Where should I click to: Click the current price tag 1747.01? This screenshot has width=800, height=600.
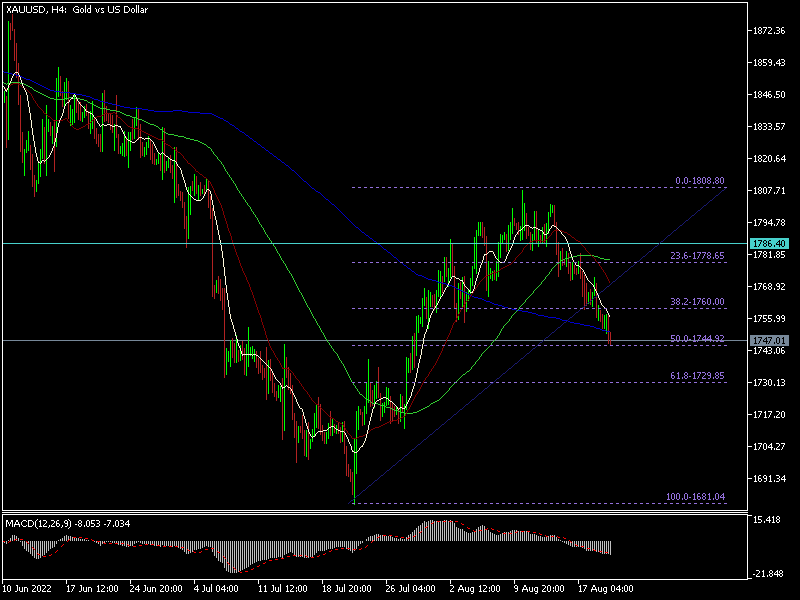tap(769, 340)
